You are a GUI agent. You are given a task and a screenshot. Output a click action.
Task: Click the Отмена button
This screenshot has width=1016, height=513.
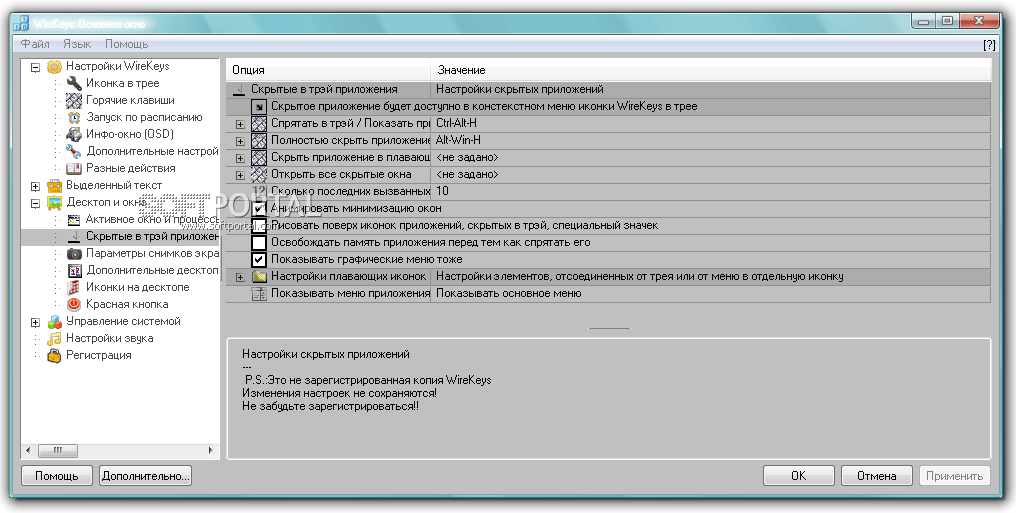click(x=877, y=476)
